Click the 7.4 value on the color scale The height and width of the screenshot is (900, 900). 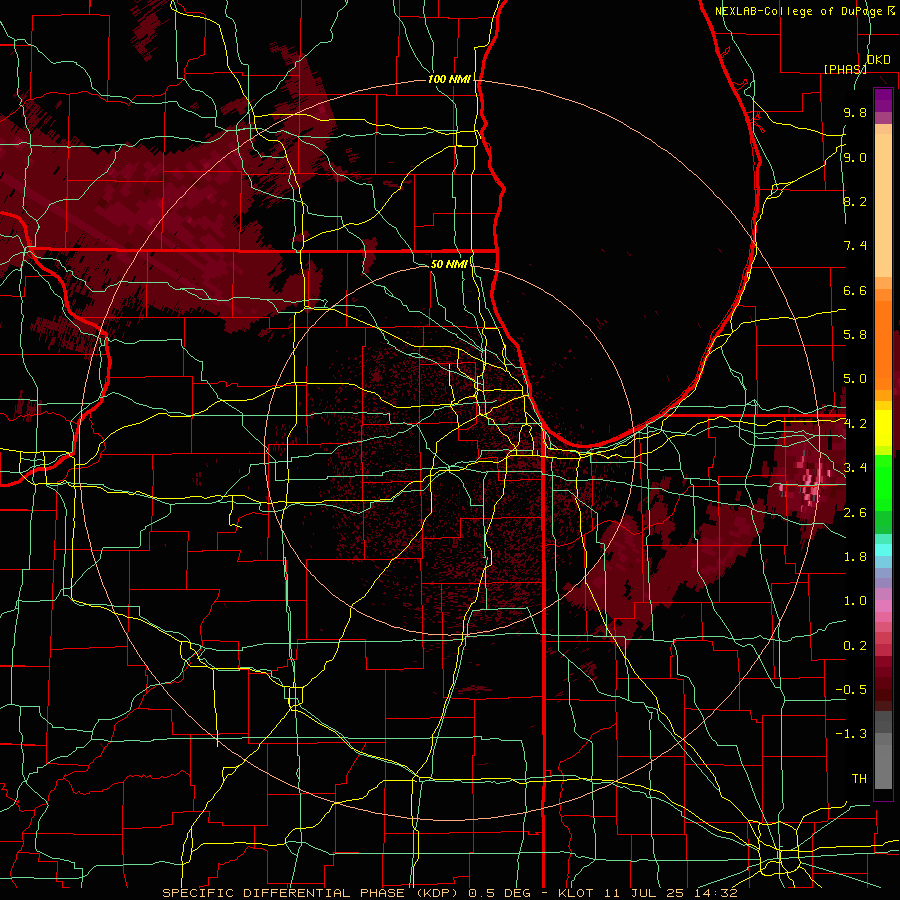tap(855, 246)
